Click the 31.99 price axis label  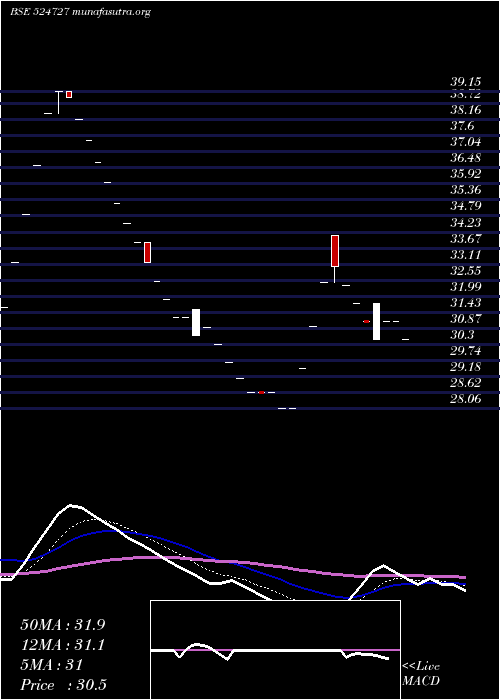(x=465, y=287)
